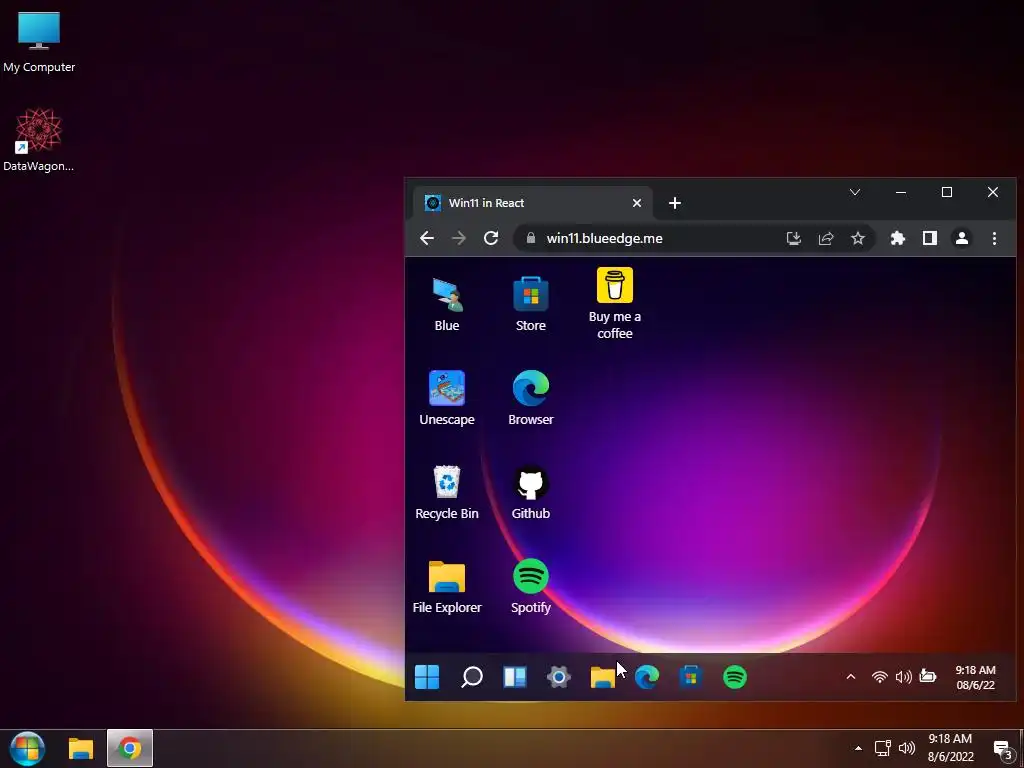Open the Win11 Start menu button
Viewport: 1024px width, 768px height.
(427, 677)
